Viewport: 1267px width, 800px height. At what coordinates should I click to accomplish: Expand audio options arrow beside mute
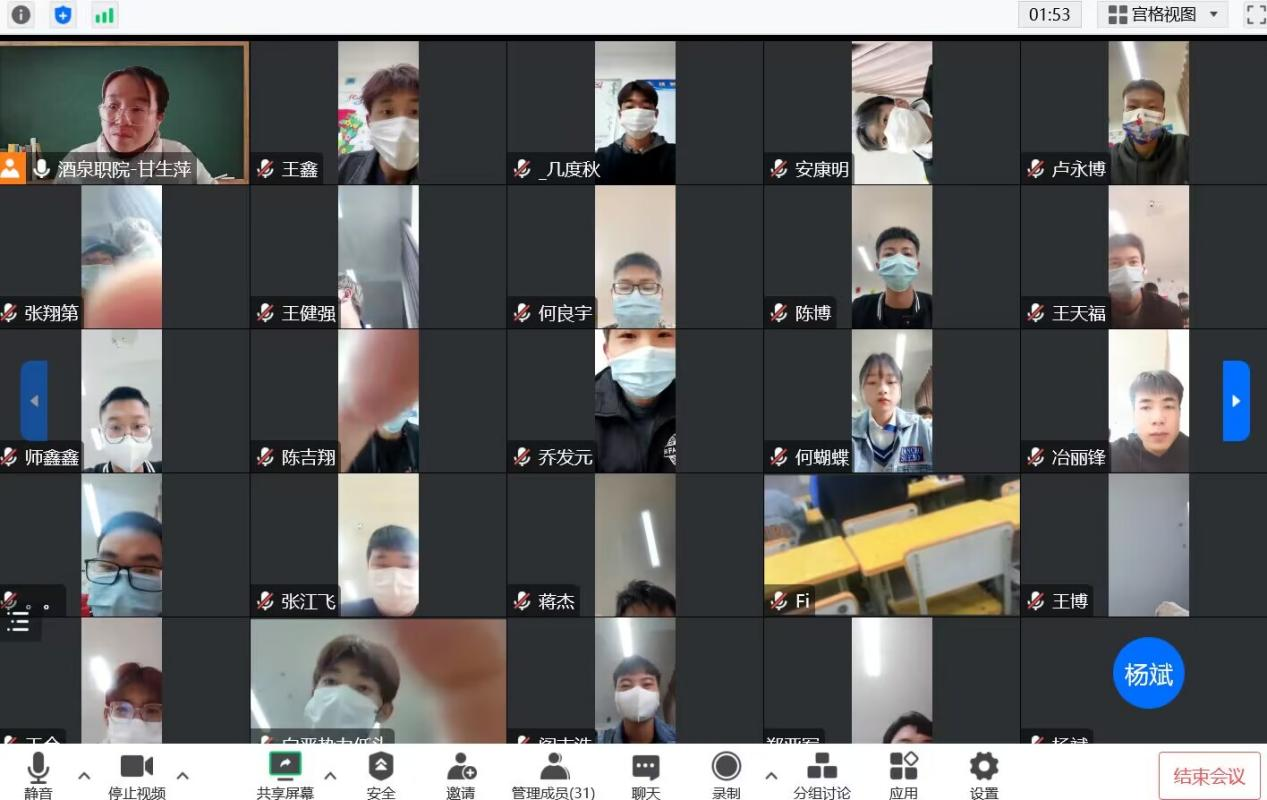pos(84,775)
